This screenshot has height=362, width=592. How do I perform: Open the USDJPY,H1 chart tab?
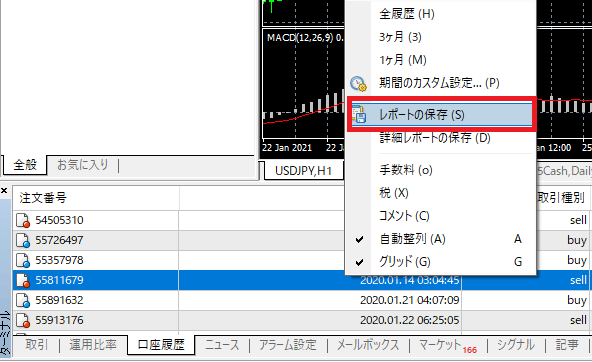[303, 171]
